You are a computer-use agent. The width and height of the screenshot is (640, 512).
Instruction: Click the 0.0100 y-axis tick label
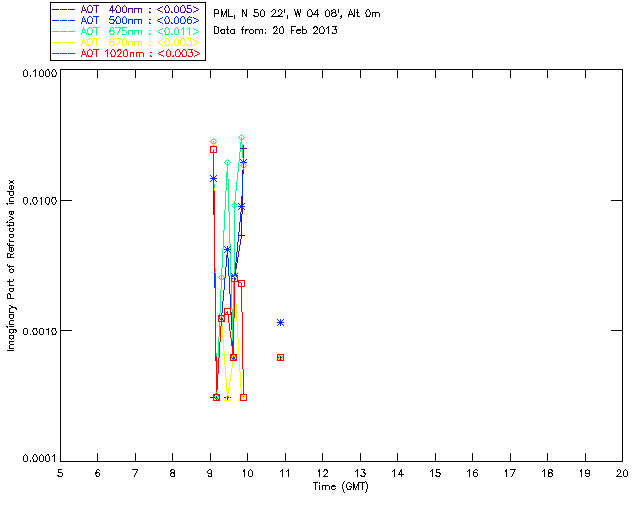pos(38,202)
